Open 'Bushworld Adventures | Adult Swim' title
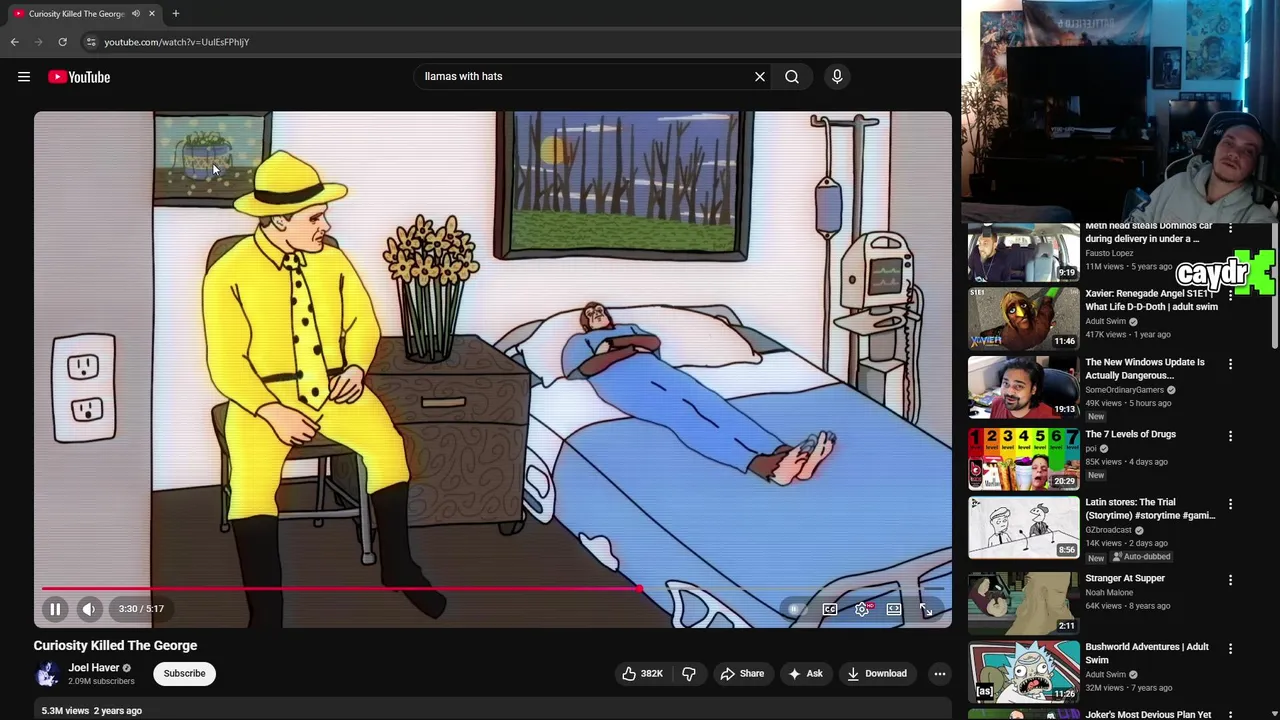Image resolution: width=1280 pixels, height=720 pixels. point(1147,653)
